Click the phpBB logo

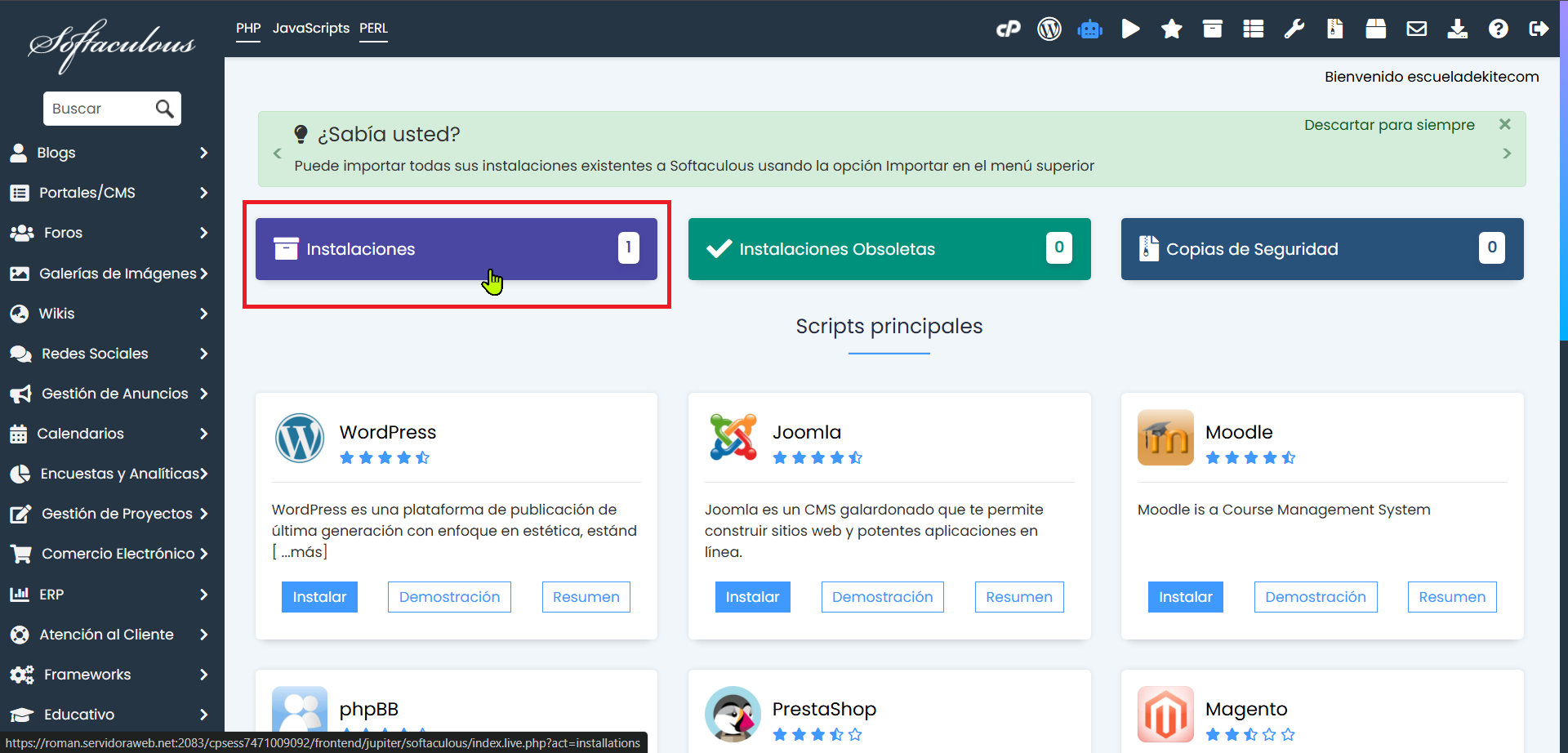pos(300,709)
